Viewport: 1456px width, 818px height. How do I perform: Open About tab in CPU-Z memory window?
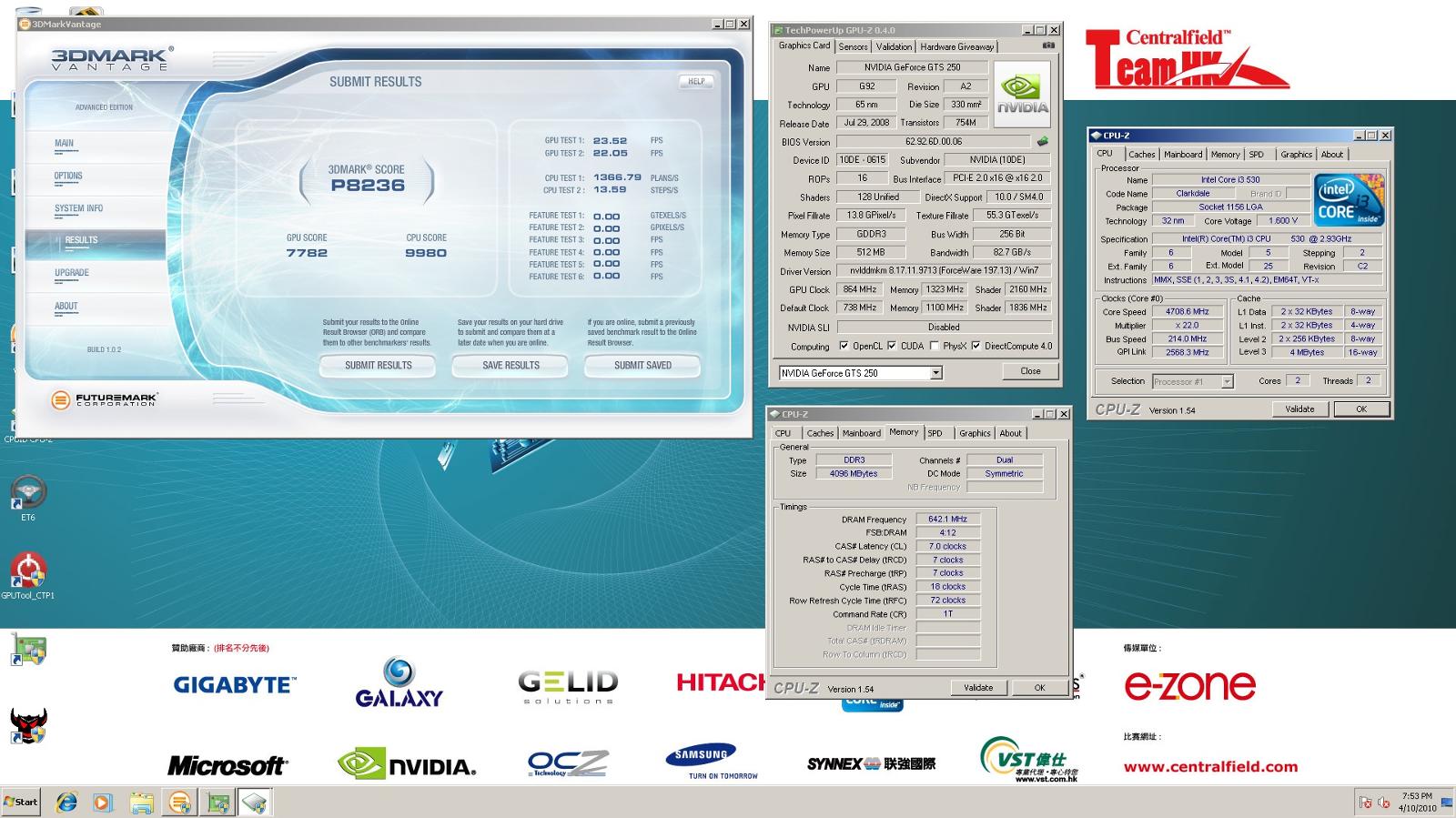click(x=1010, y=433)
